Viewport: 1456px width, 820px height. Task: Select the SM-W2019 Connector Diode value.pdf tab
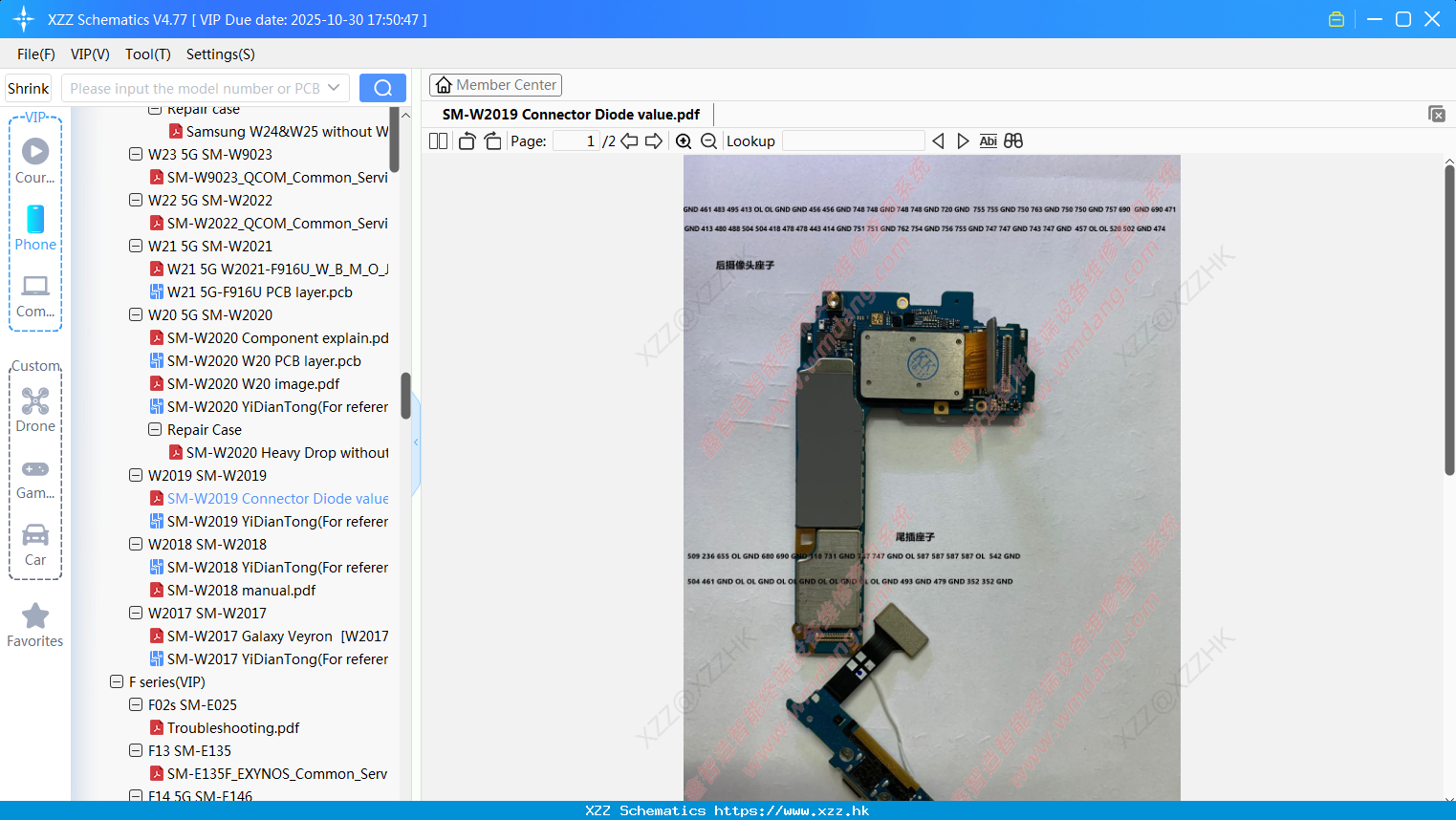click(x=571, y=115)
